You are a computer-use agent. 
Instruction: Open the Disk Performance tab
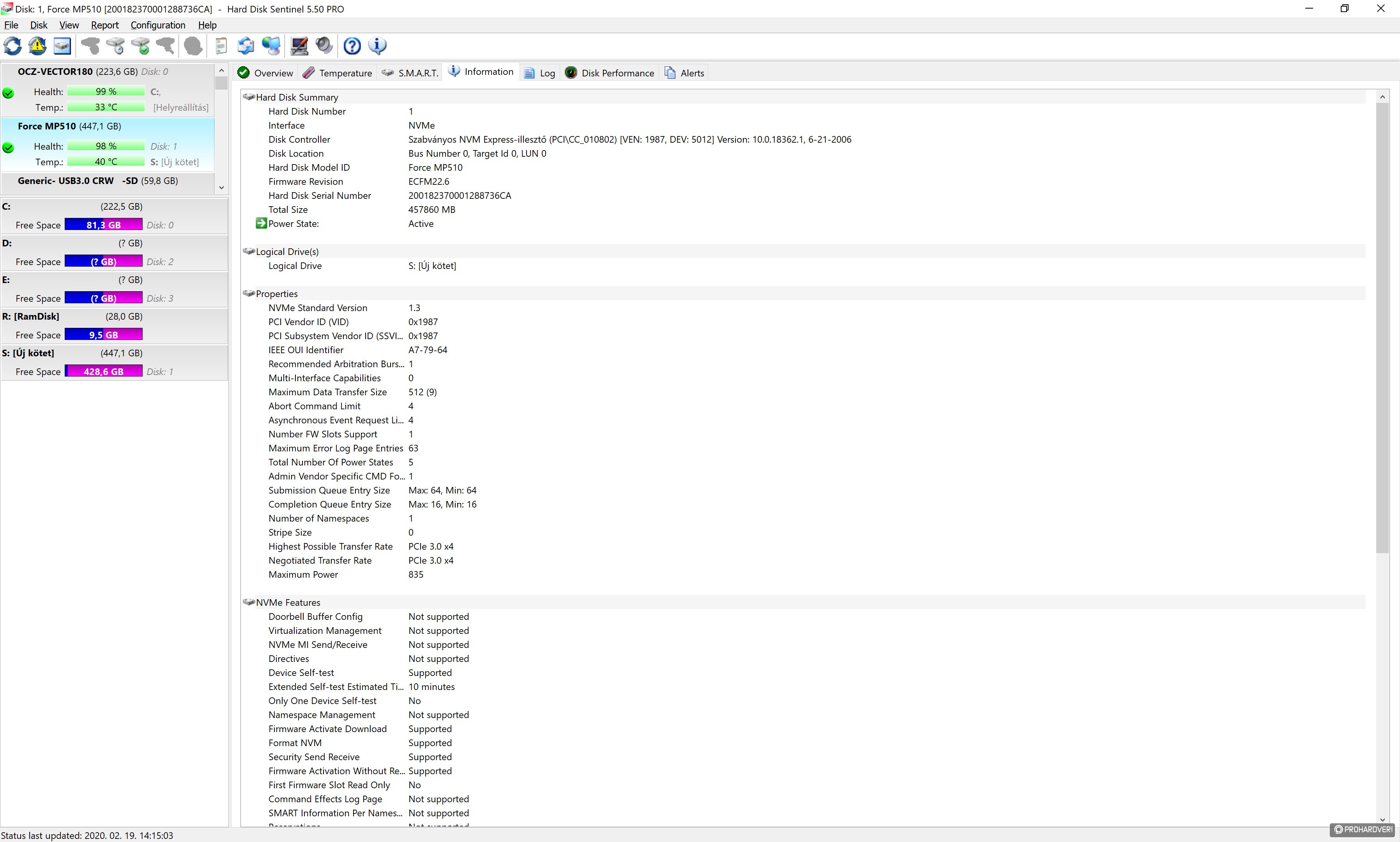tap(610, 73)
